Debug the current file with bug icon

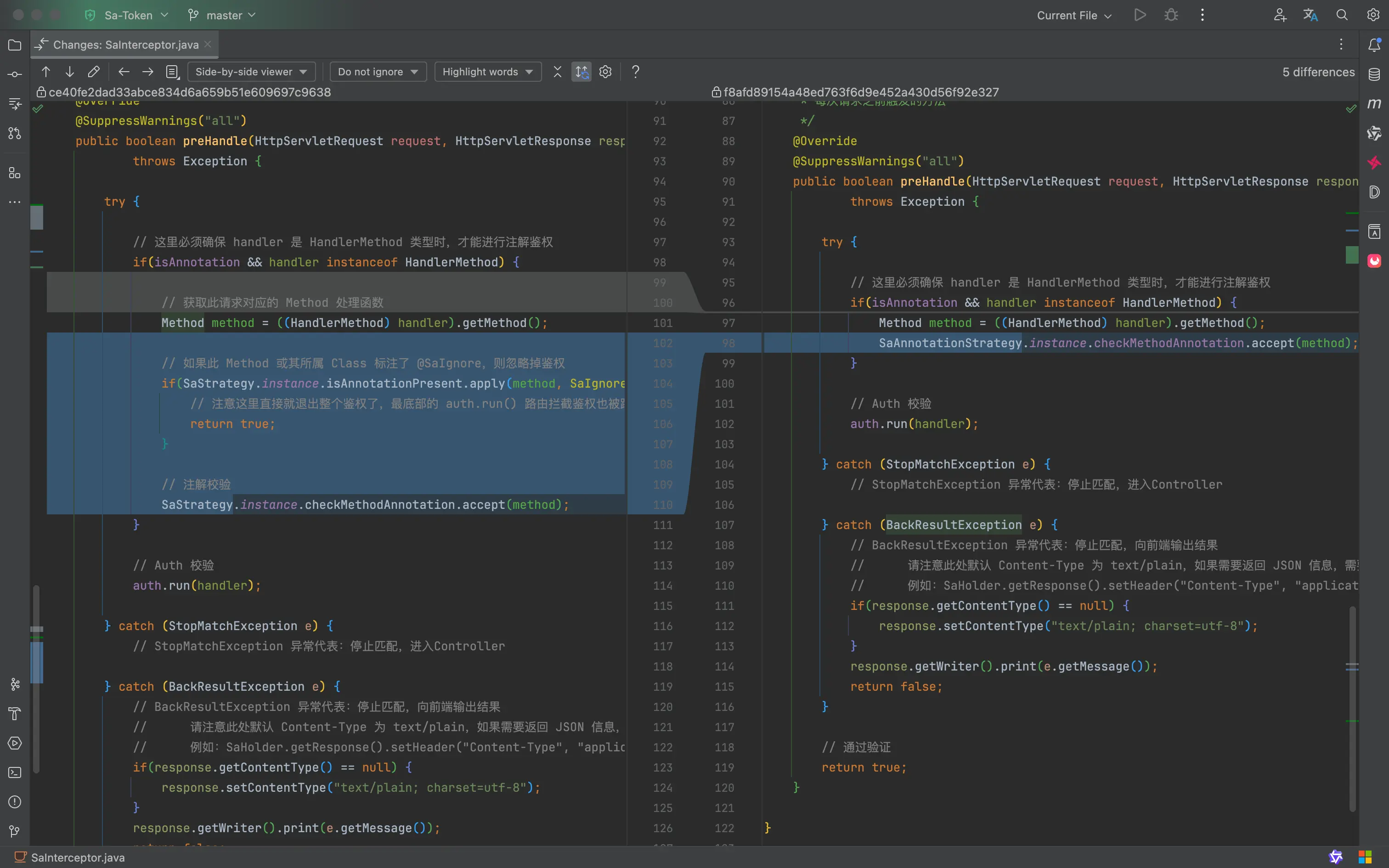[x=1171, y=15]
